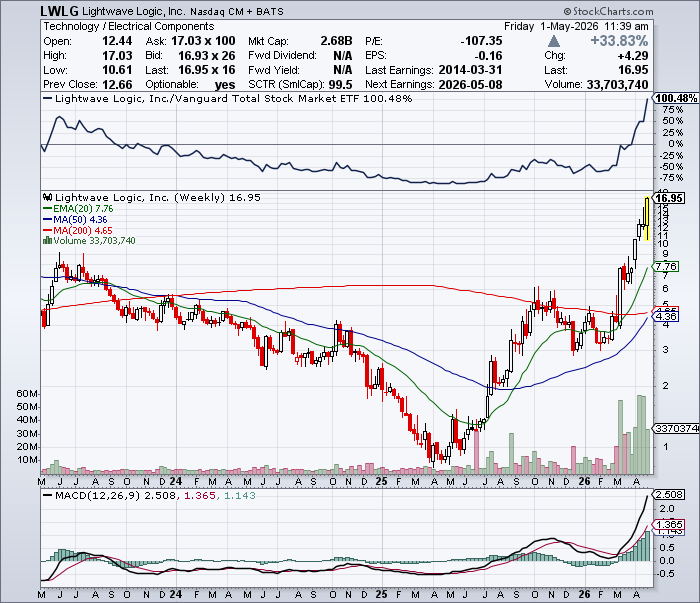Click the Last value 16.95 x 16
The image size is (700, 603).
point(207,70)
